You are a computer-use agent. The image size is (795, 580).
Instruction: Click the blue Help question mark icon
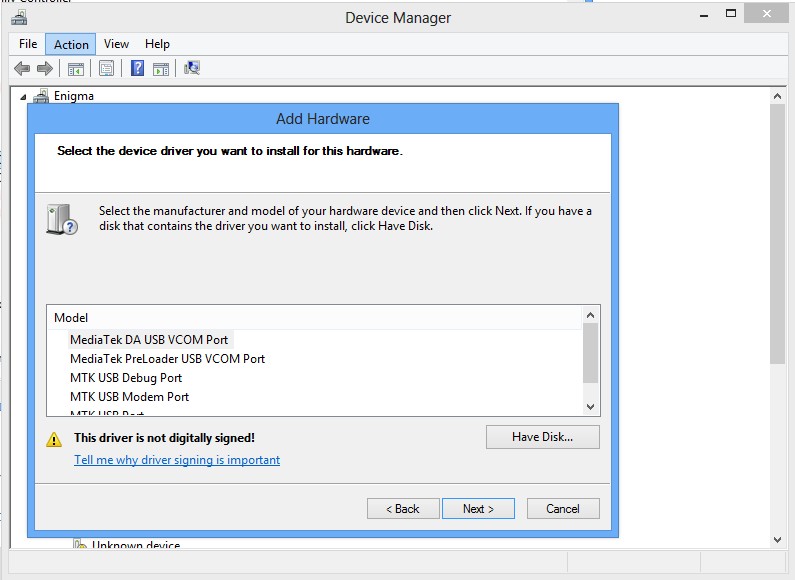(x=137, y=68)
